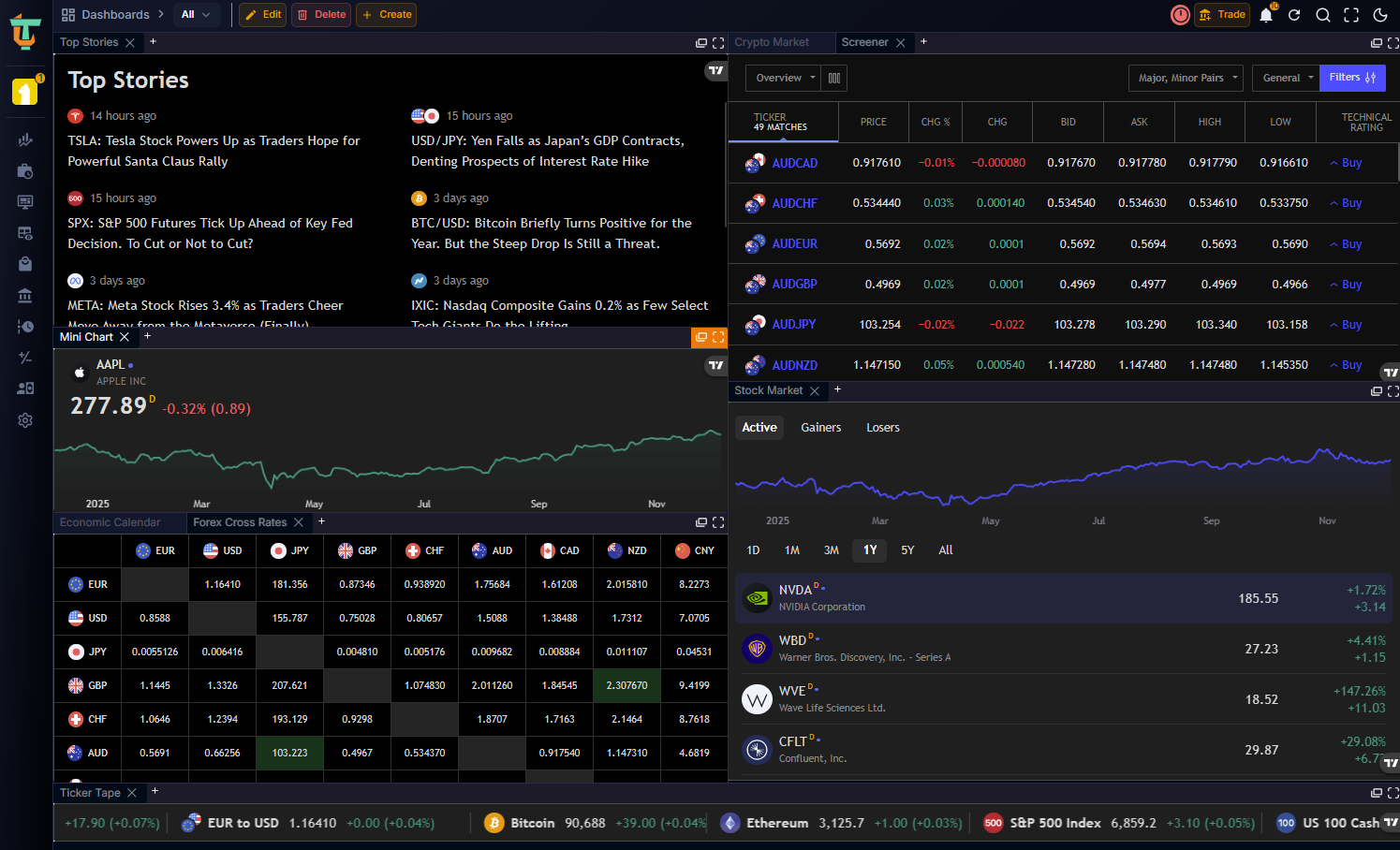Click the orange pop-out icon on Mini Chart
1400x850 pixels.
click(x=701, y=337)
